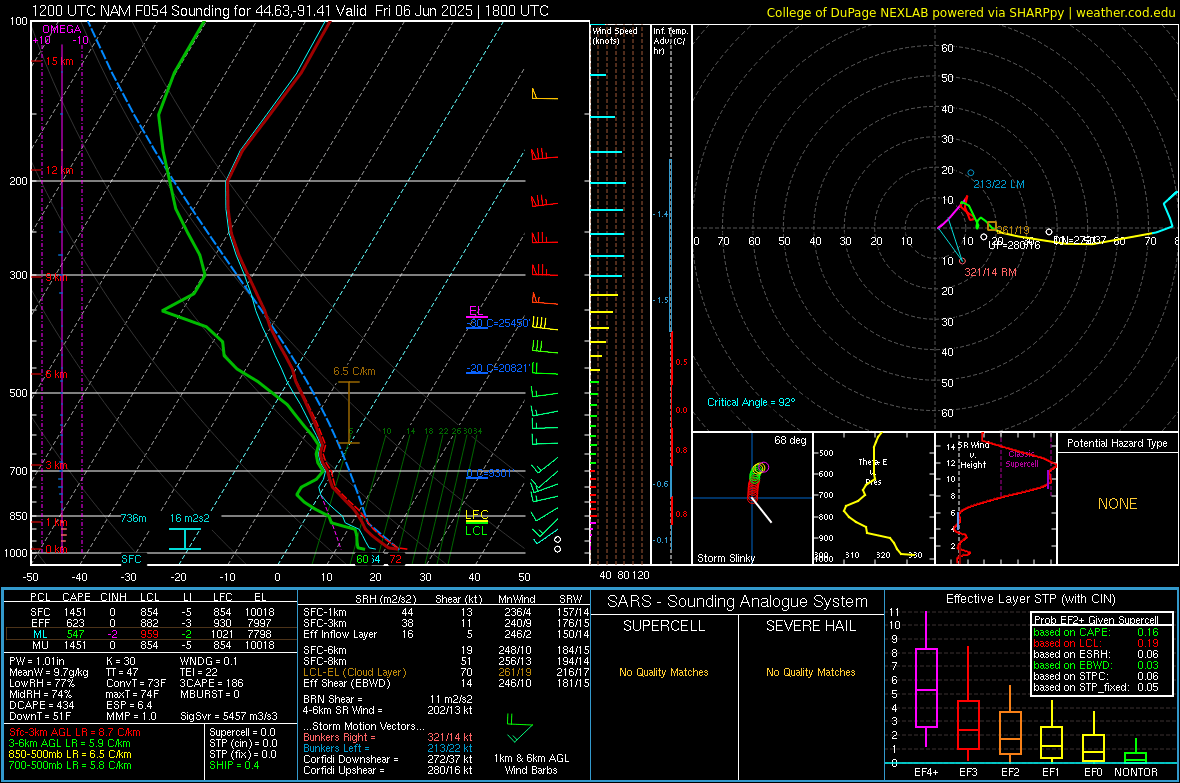Click the Bunkers Right = 321/14 kt line
Screen dimensions: 1180x783
(x=388, y=737)
